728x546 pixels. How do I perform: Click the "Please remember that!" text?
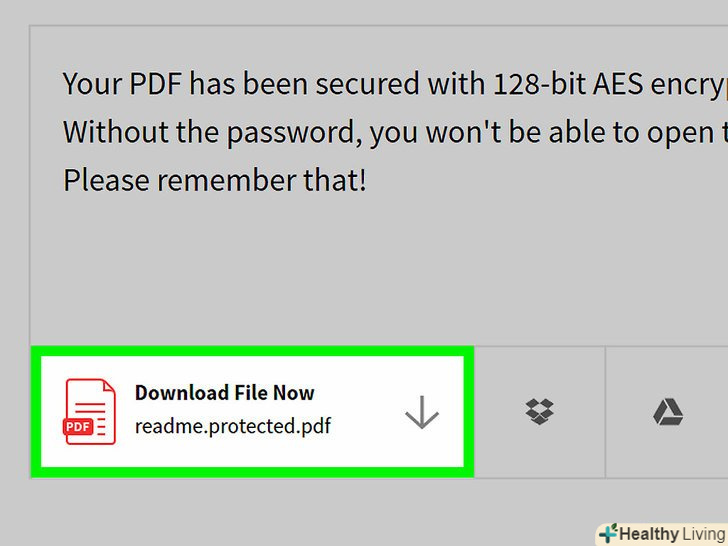click(x=214, y=181)
